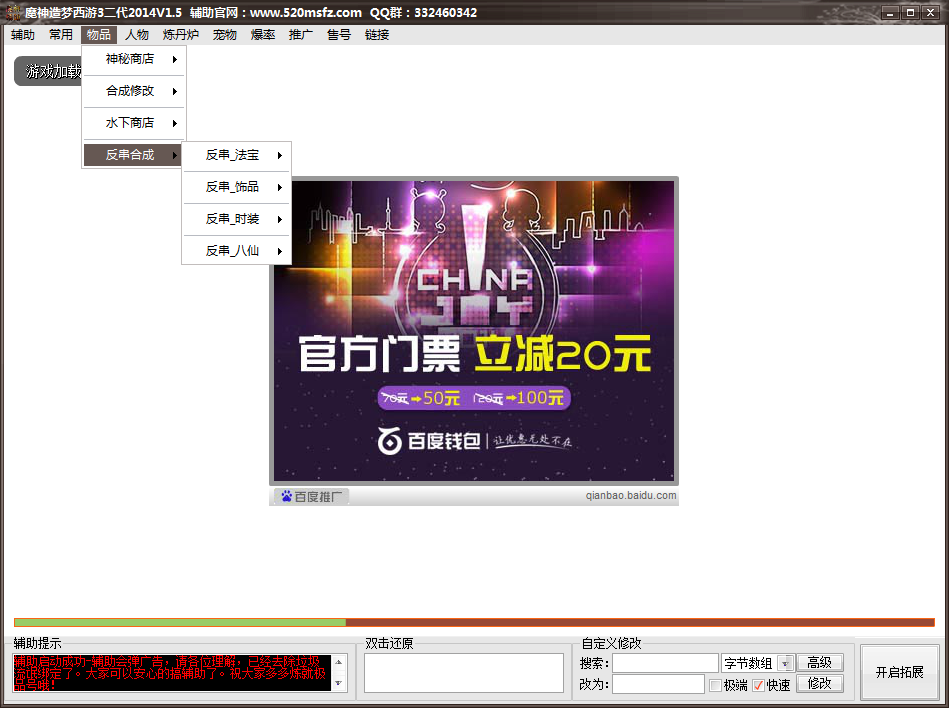Open the 字节数组 type dropdown
The image size is (949, 708).
[785, 663]
